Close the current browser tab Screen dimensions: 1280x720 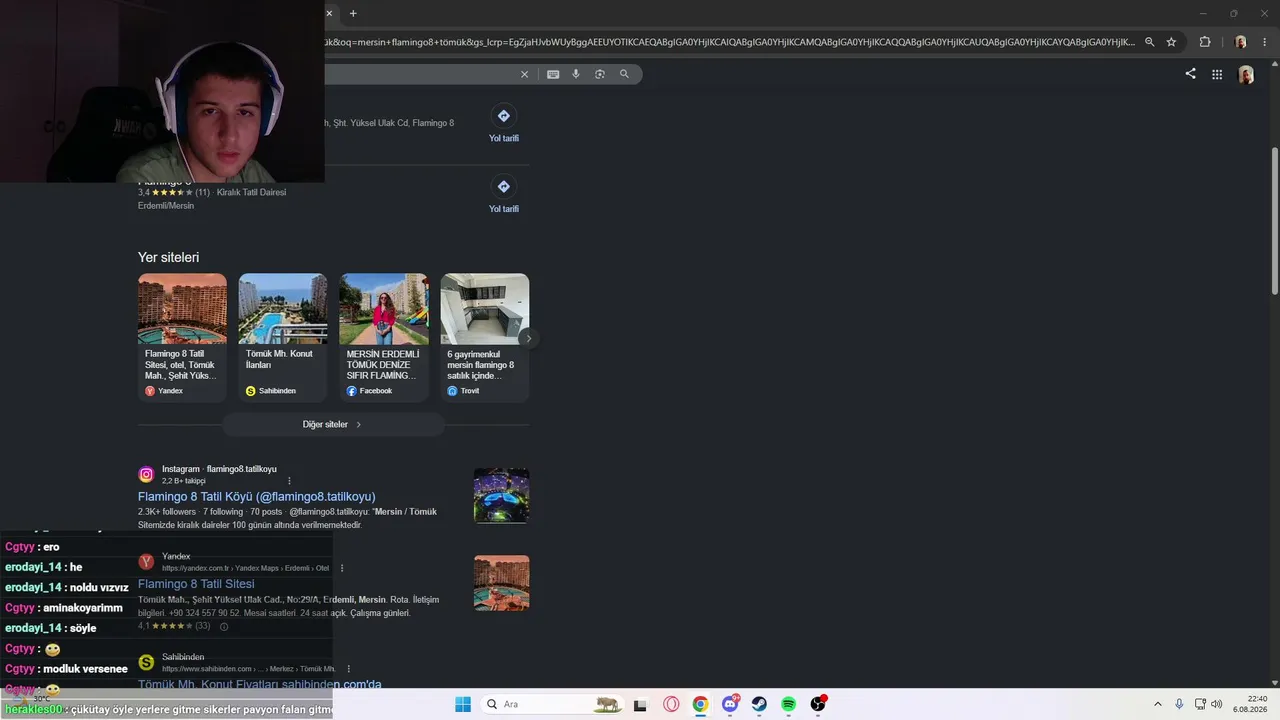click(x=329, y=13)
